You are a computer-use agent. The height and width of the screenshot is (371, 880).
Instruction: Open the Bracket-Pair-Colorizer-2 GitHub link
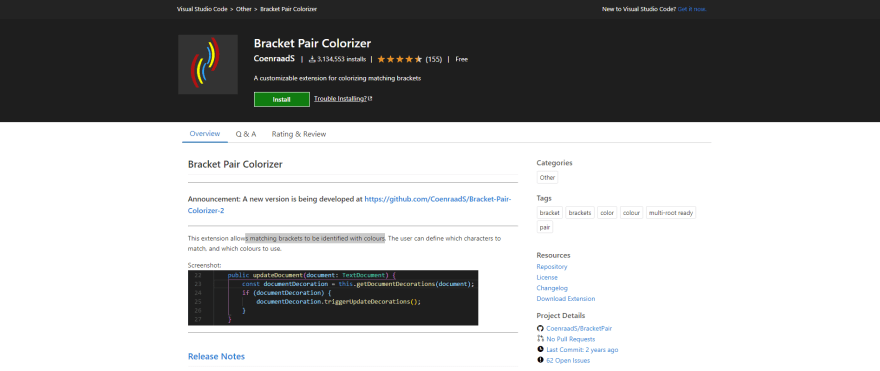[349, 205]
